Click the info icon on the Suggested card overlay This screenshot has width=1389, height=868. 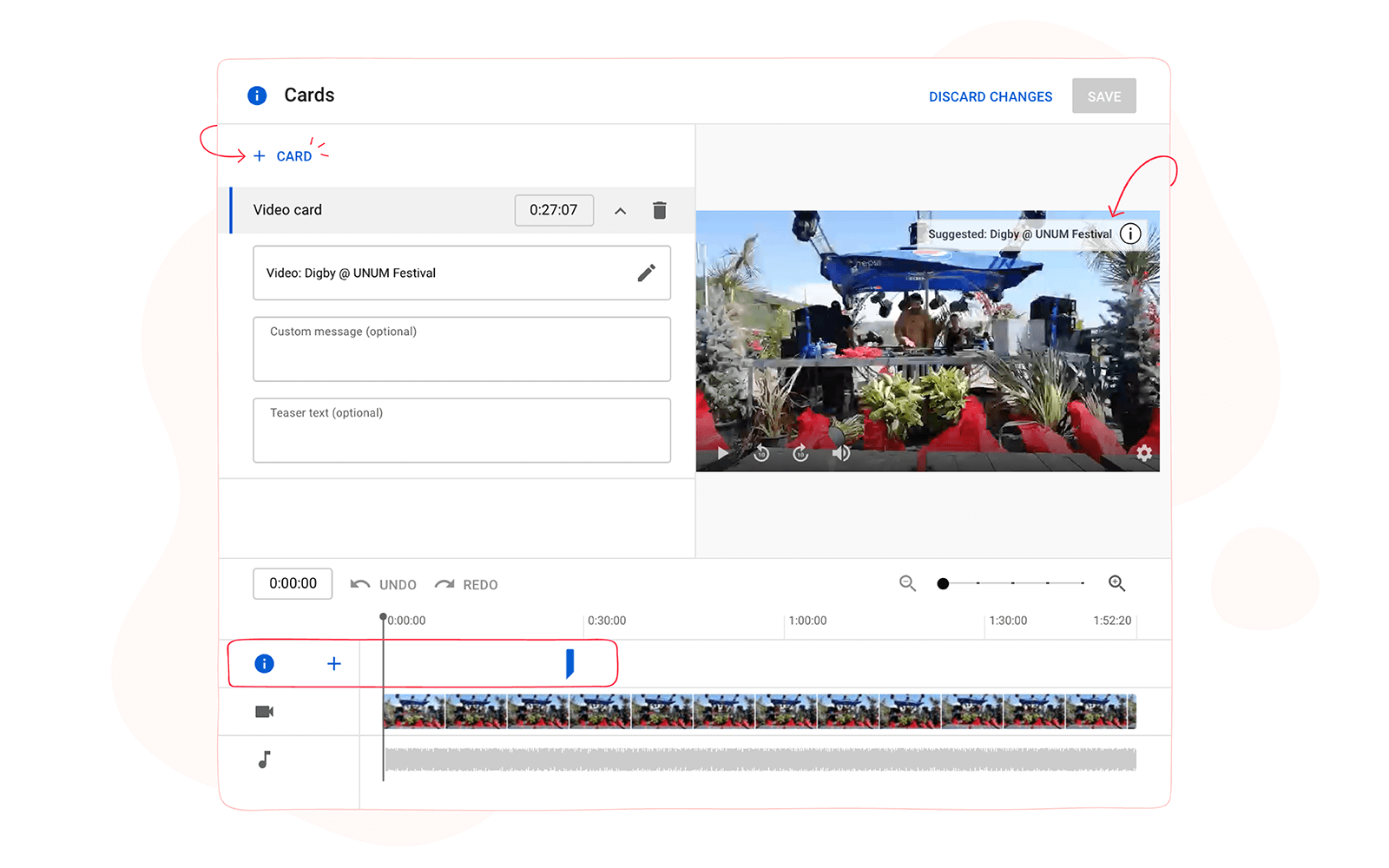1130,233
